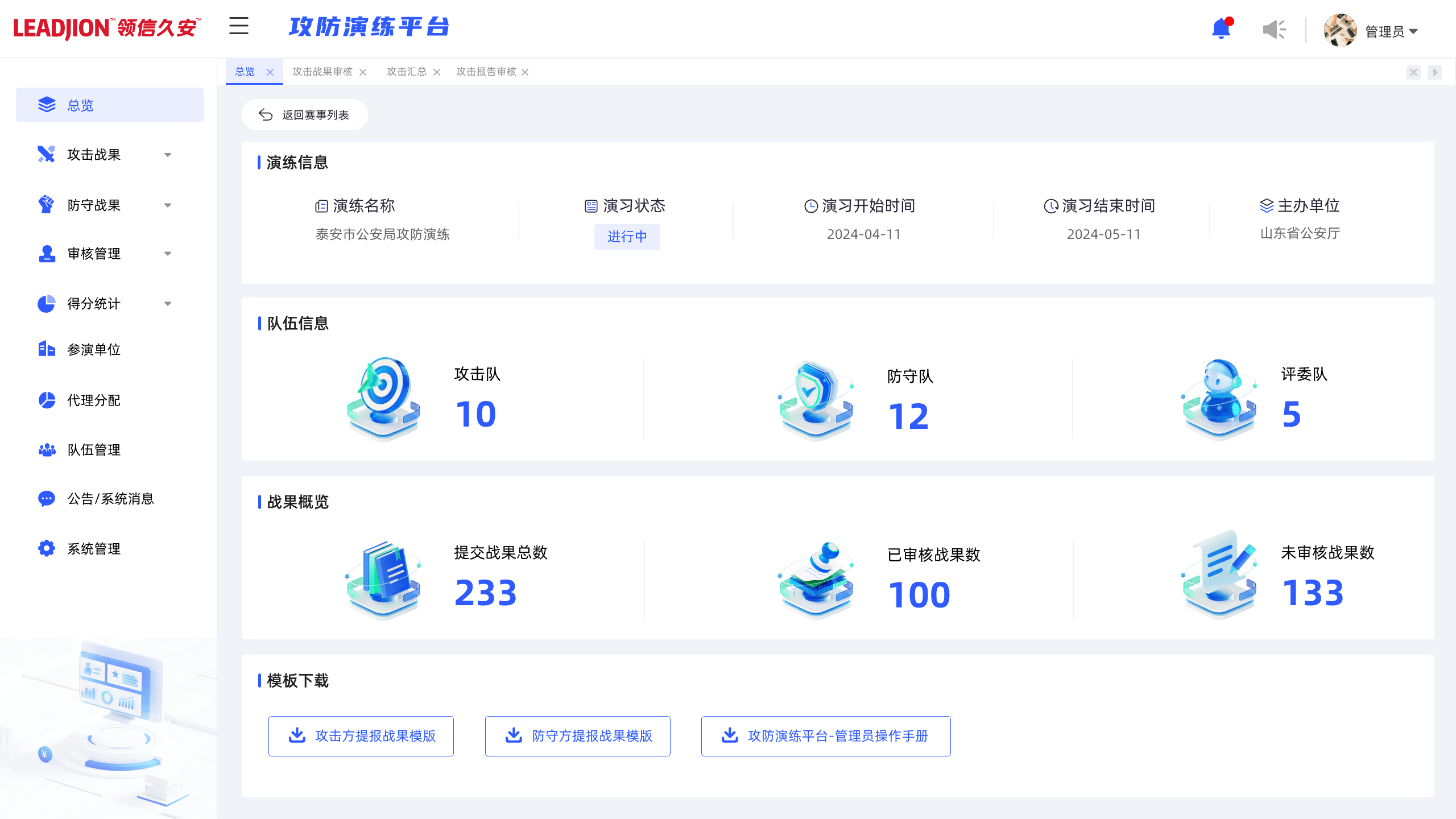Select the 总览 sidebar item
Viewport: 1456px width, 819px height.
[110, 105]
